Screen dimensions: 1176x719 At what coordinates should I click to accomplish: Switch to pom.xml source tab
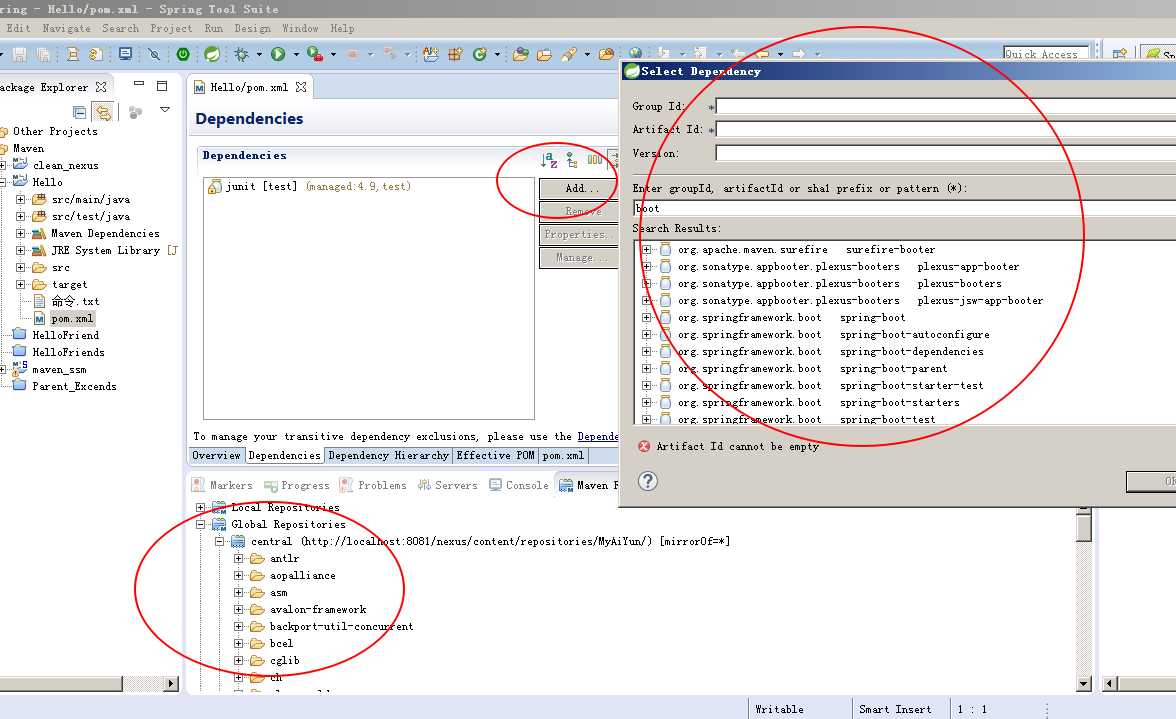563,455
